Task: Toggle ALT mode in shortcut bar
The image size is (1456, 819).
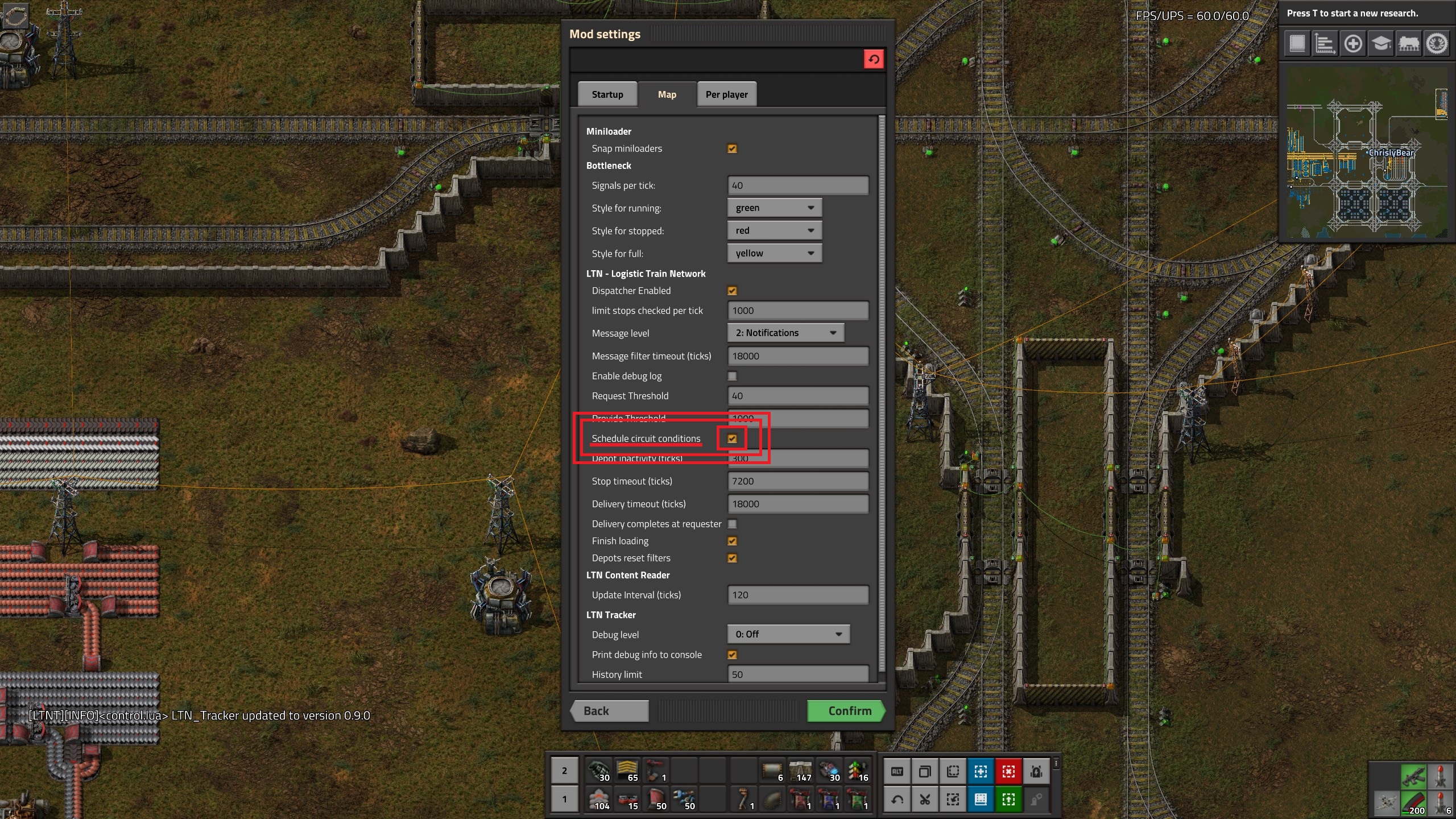Action: (x=897, y=772)
